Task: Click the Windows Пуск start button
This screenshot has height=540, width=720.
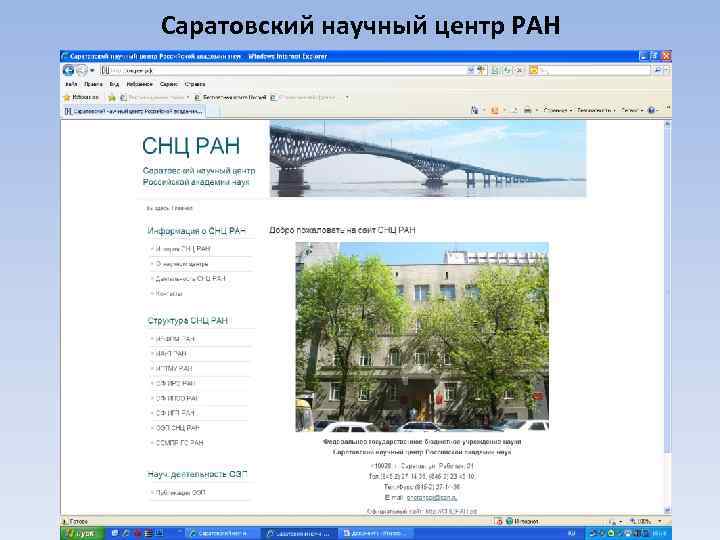Action: click(80, 533)
